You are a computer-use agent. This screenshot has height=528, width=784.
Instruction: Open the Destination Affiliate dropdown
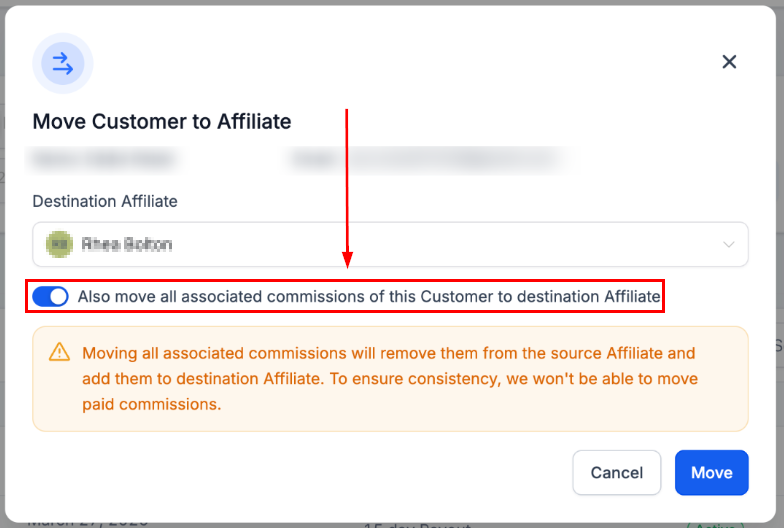click(390, 244)
